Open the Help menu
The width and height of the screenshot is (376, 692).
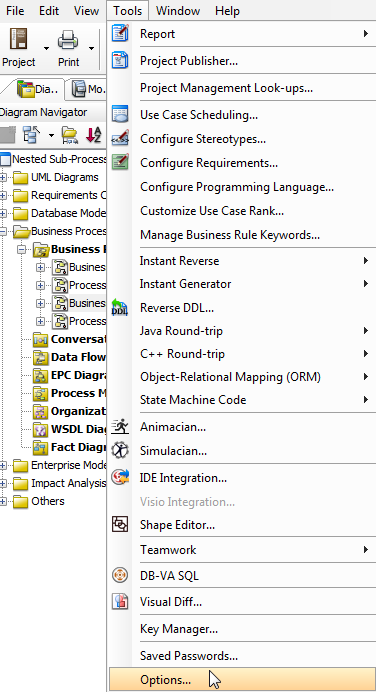227,10
